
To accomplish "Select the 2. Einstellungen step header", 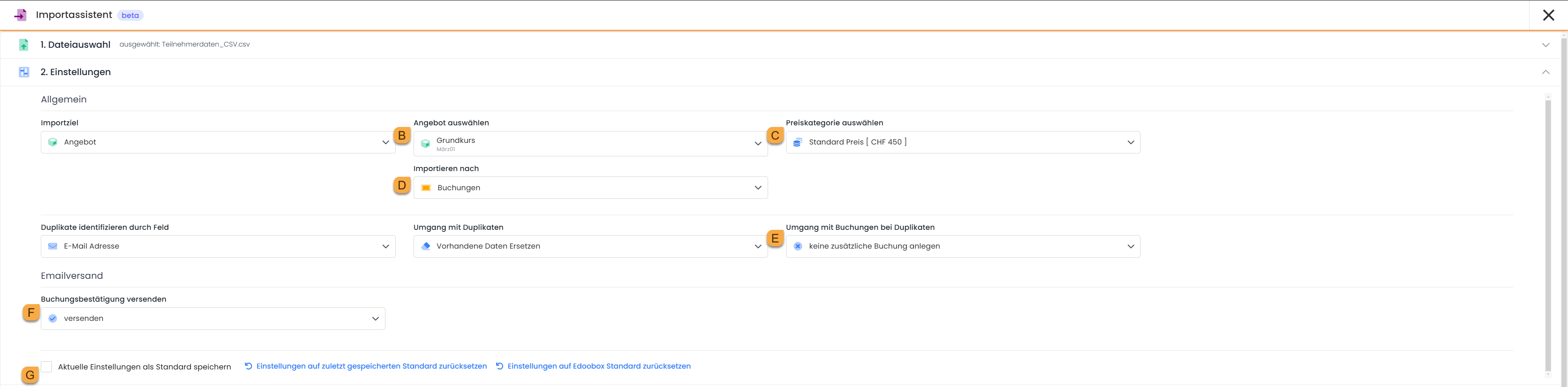I will (76, 72).
